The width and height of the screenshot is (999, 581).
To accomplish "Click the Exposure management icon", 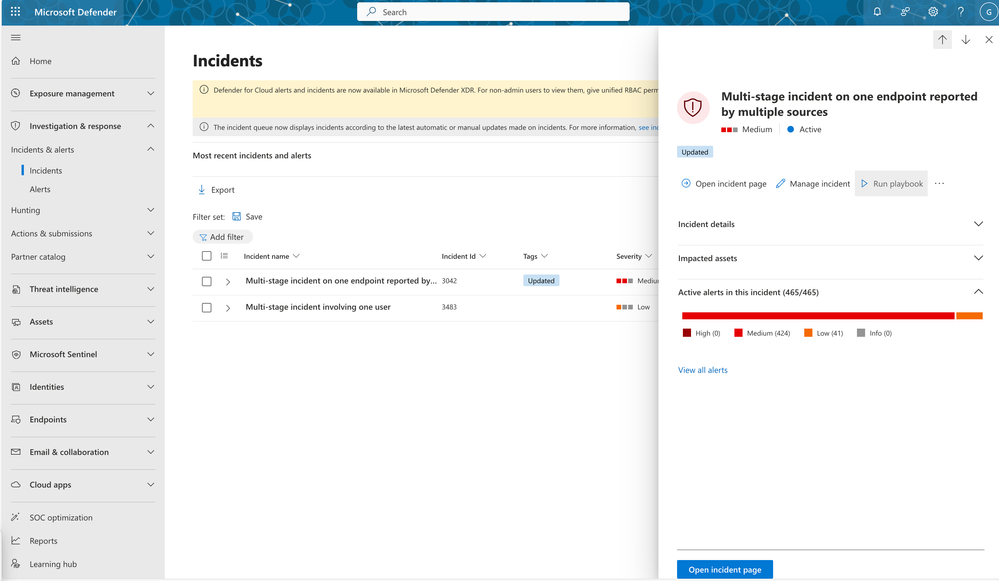I will click(16, 93).
